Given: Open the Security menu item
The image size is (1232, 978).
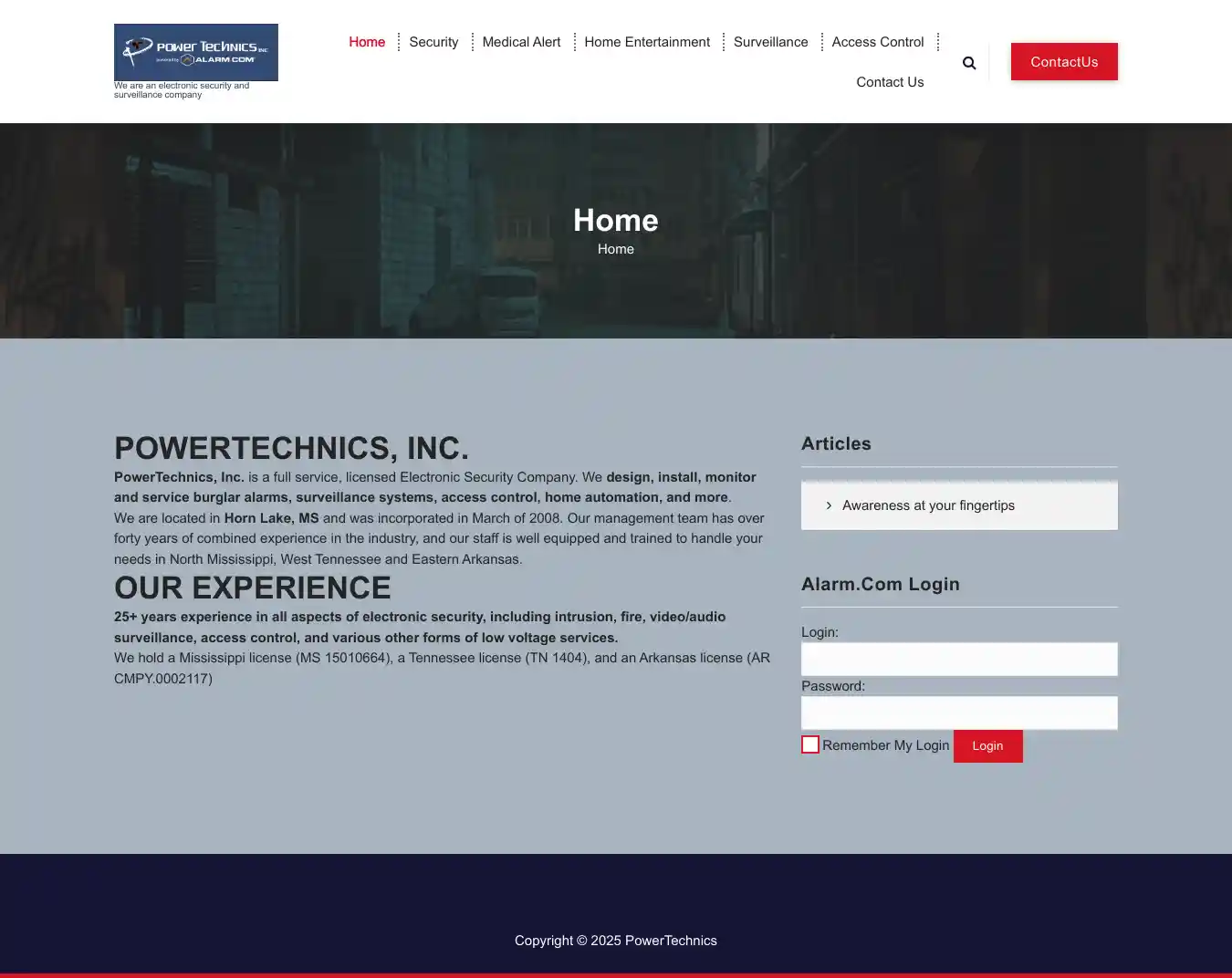Looking at the screenshot, I should (x=433, y=42).
